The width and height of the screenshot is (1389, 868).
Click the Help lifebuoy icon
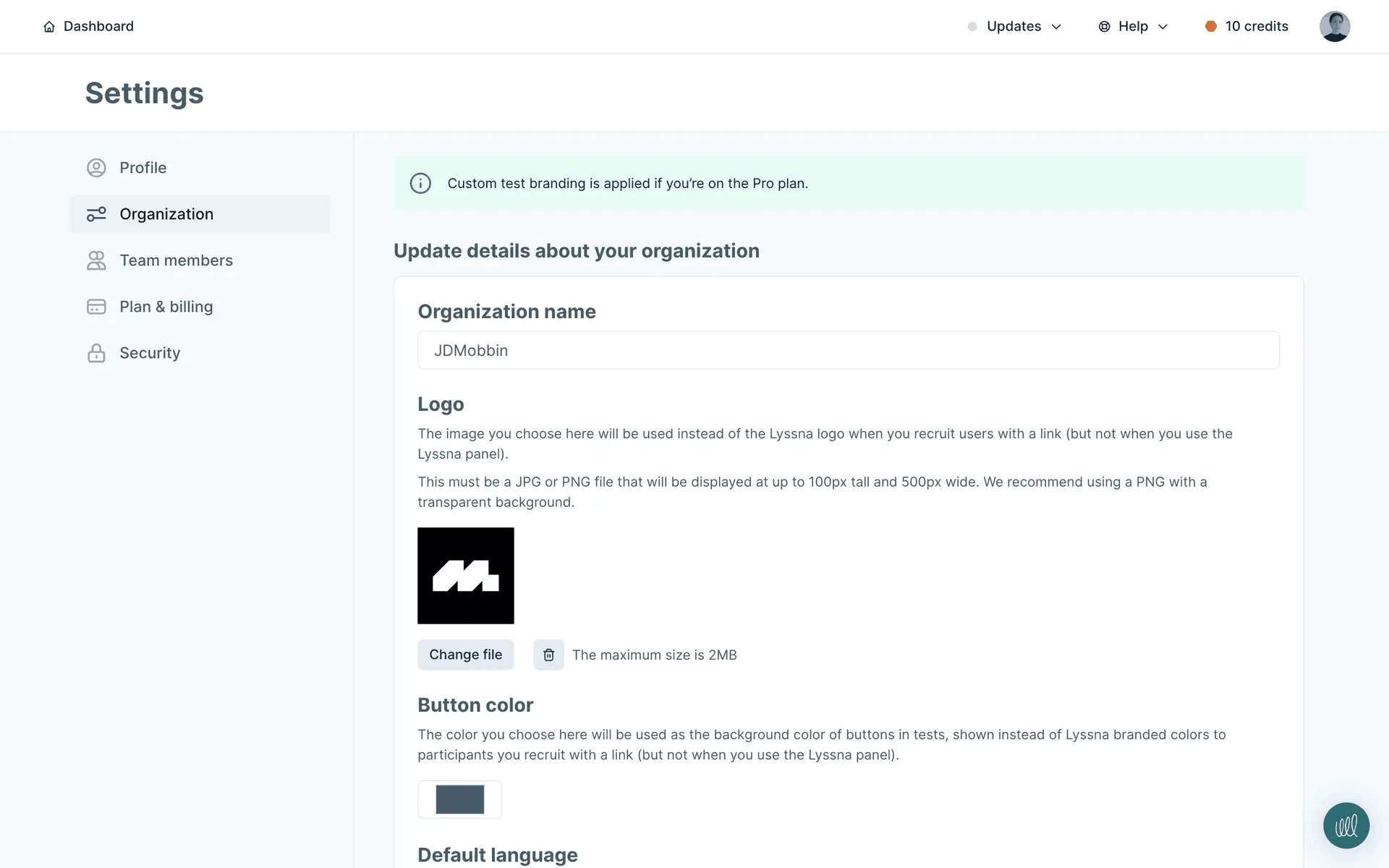point(1104,27)
